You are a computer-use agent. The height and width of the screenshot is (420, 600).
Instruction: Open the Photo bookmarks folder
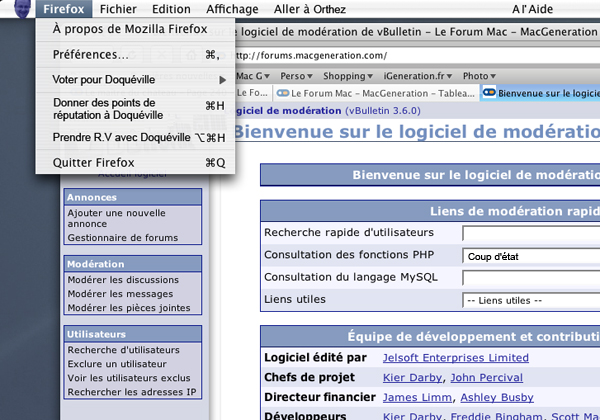(479, 75)
